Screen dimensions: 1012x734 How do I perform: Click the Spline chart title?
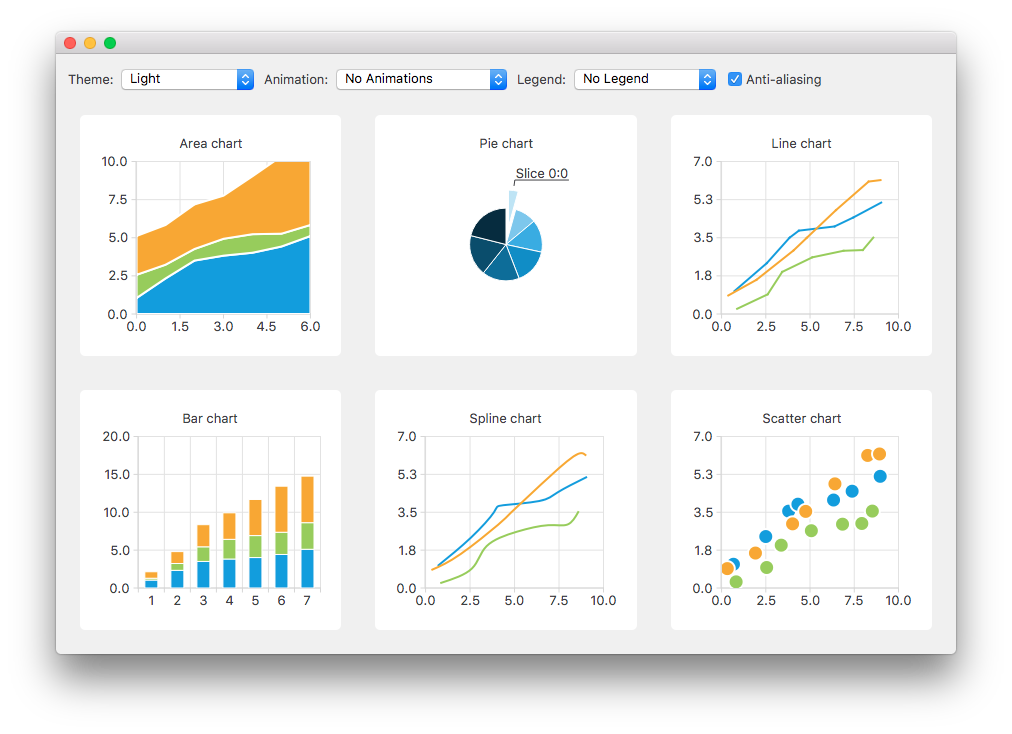click(505, 418)
